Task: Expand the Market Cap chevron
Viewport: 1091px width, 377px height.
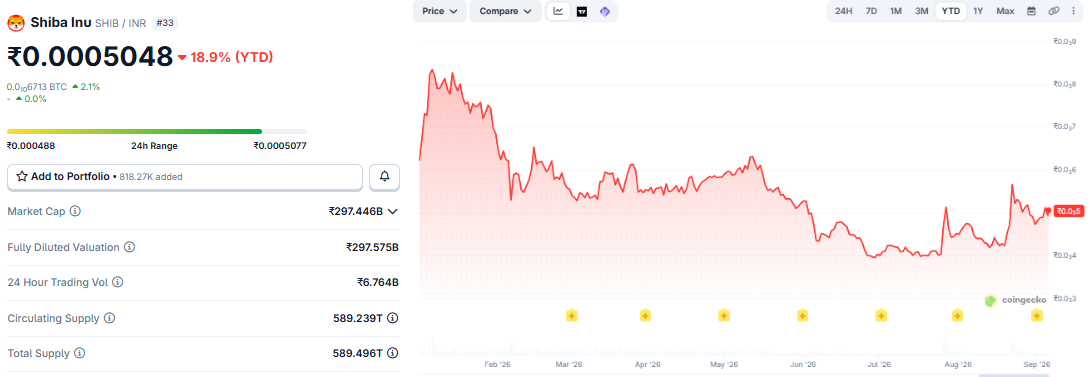Action: click(392, 211)
